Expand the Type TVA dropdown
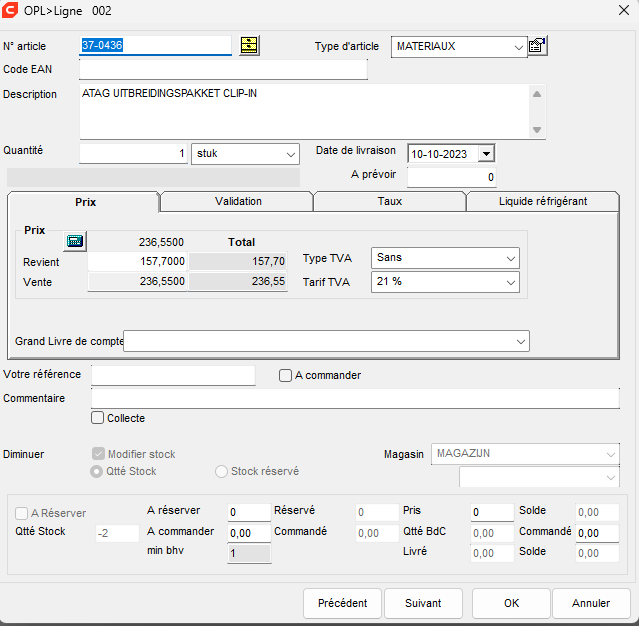This screenshot has width=639, height=626. click(x=510, y=258)
